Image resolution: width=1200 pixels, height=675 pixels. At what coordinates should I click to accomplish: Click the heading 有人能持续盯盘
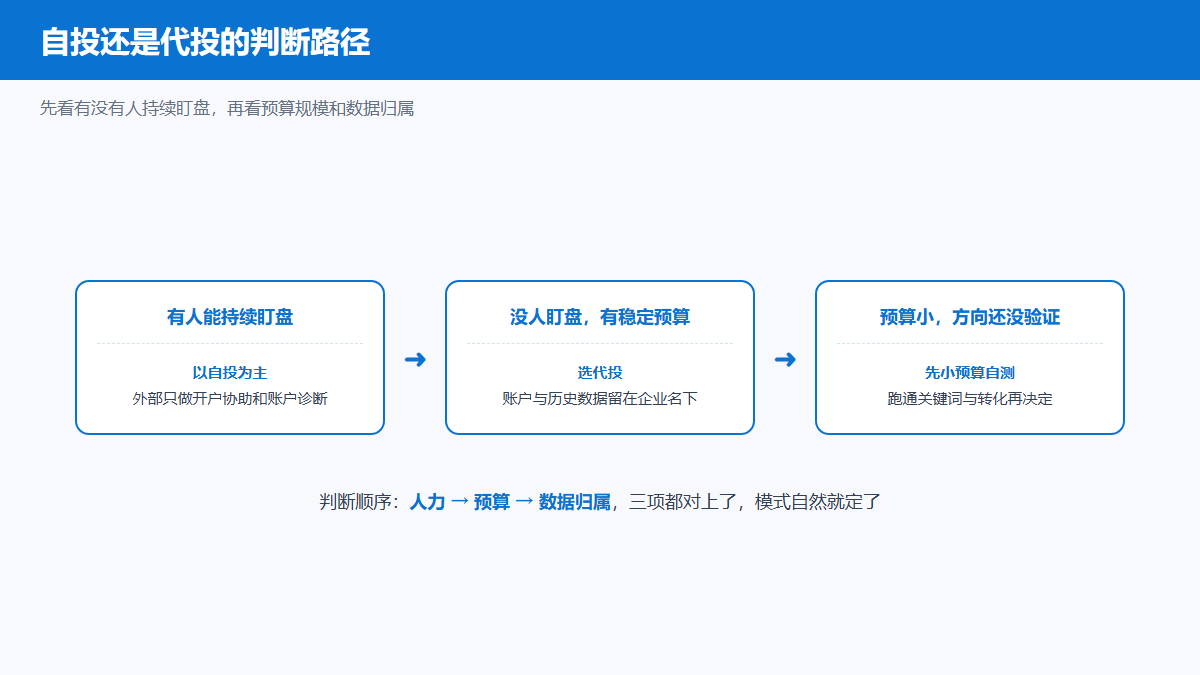(x=230, y=317)
